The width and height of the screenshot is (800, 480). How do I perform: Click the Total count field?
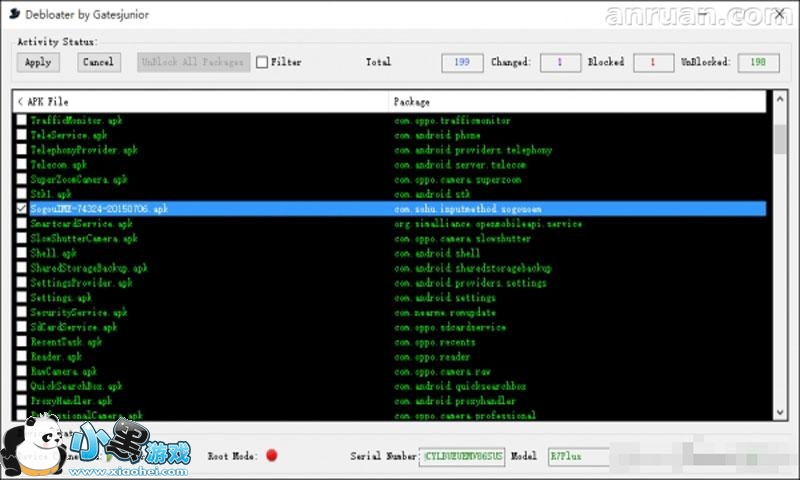(462, 62)
